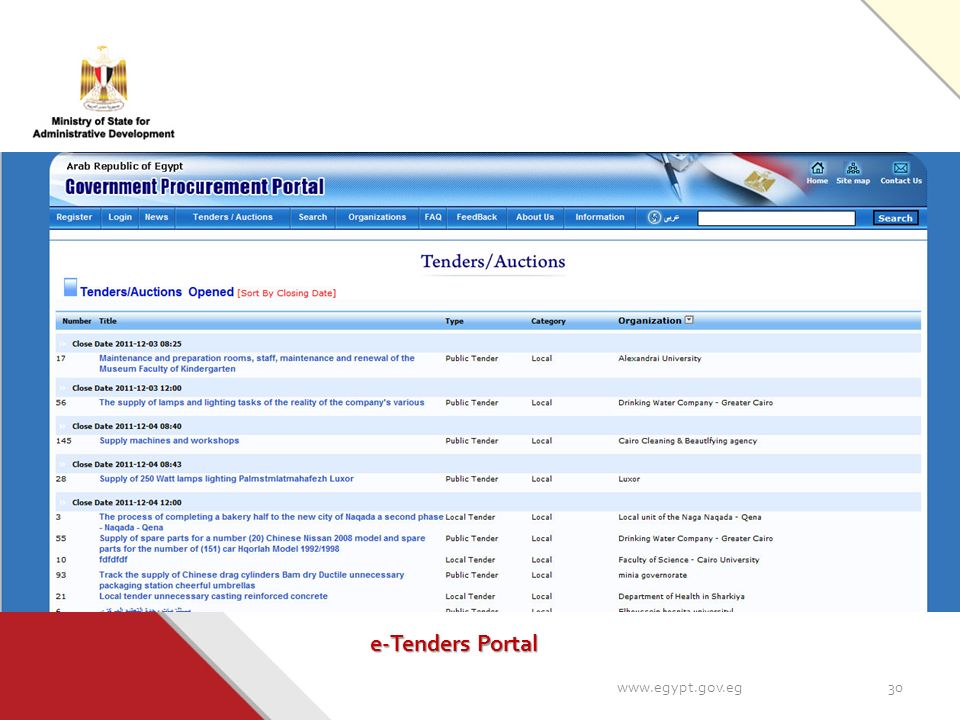The width and height of the screenshot is (960, 720).
Task: Open the Organization column filter dropdown
Action: coord(689,320)
